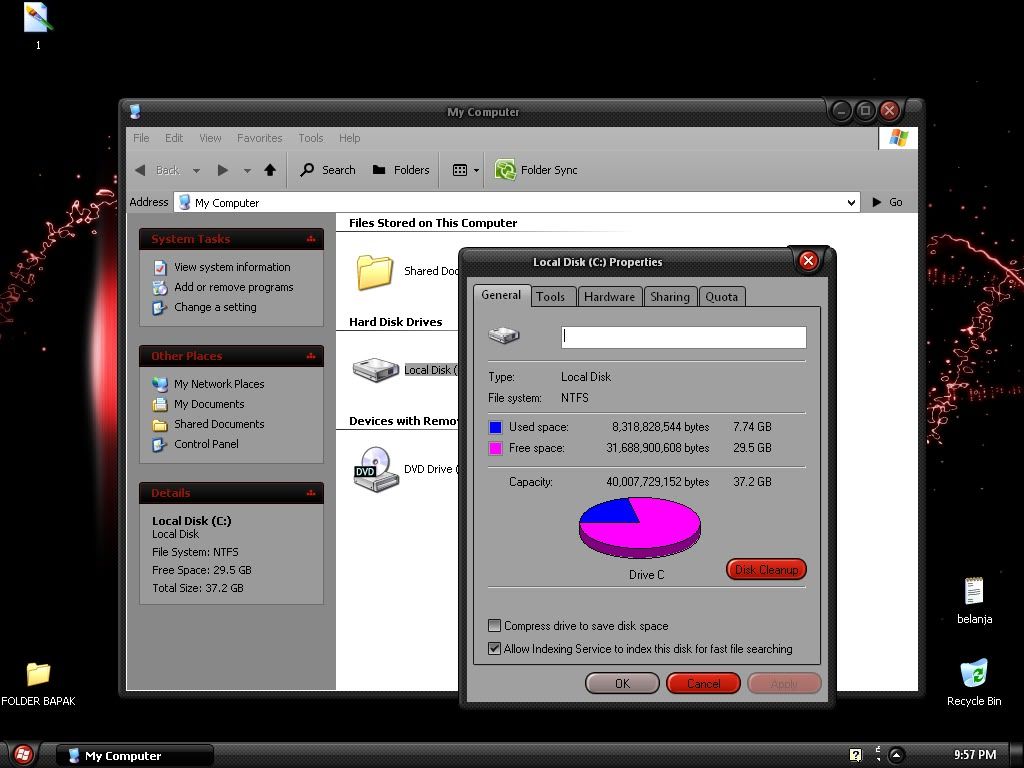The width and height of the screenshot is (1024, 768).
Task: Collapse the Details panel
Action: (311, 494)
